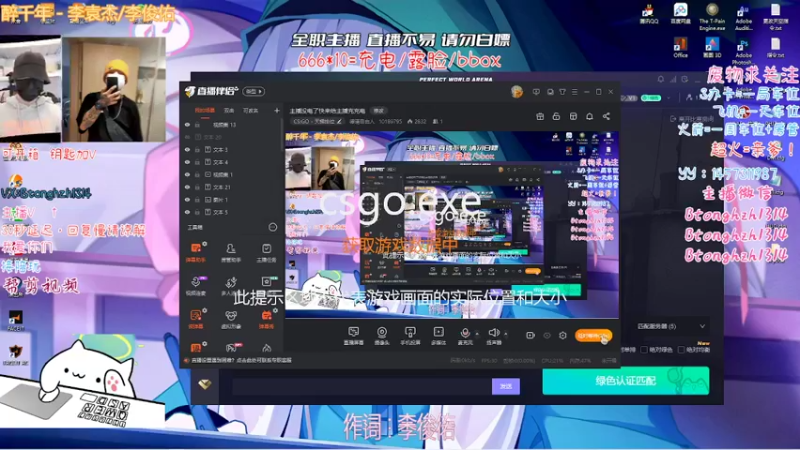Click the notification bell above preview
The image size is (800, 450).
click(x=589, y=116)
